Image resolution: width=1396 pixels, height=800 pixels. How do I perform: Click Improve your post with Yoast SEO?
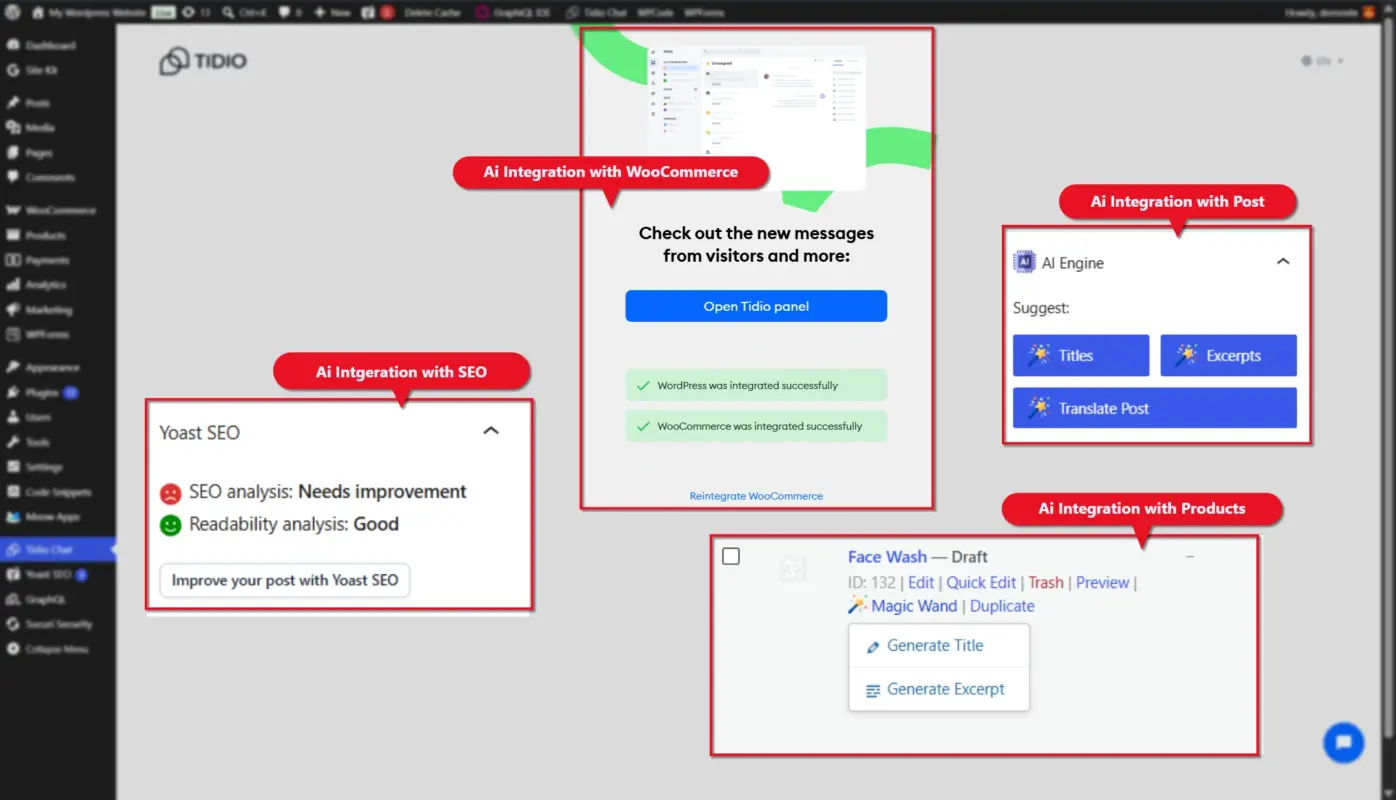click(x=285, y=580)
